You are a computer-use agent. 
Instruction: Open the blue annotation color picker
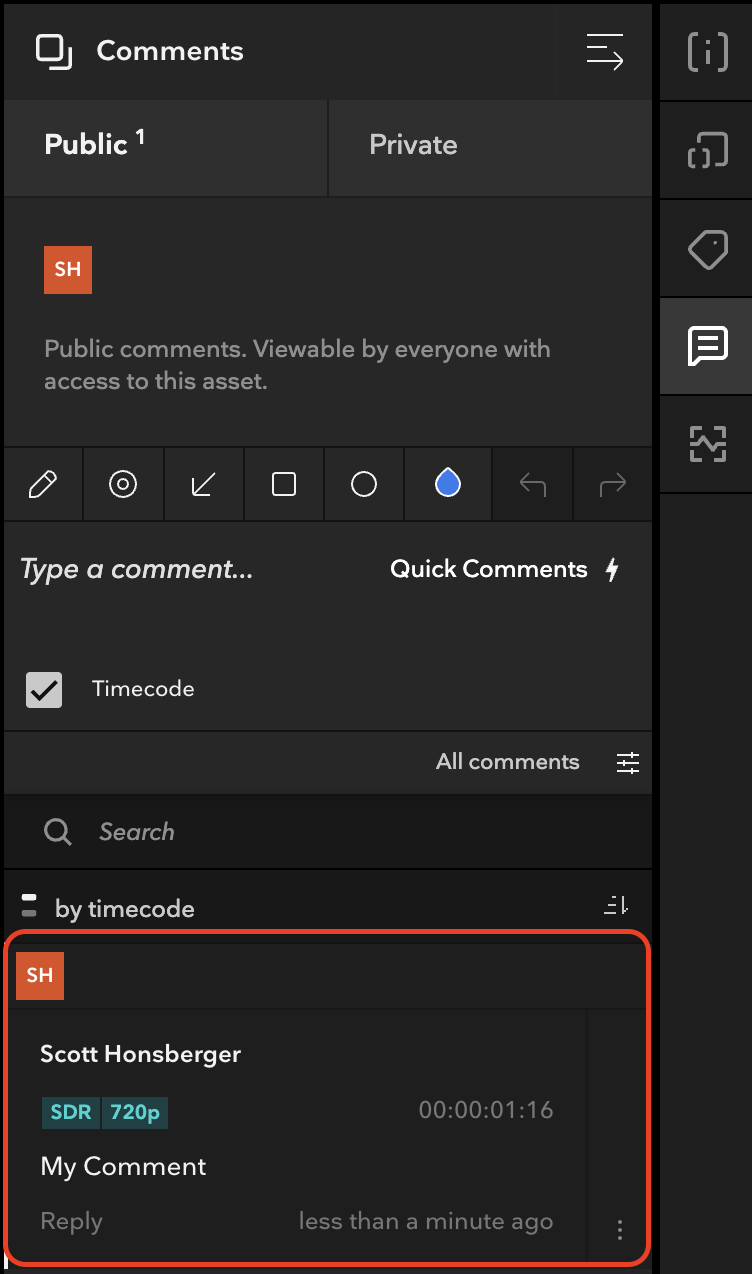[448, 485]
